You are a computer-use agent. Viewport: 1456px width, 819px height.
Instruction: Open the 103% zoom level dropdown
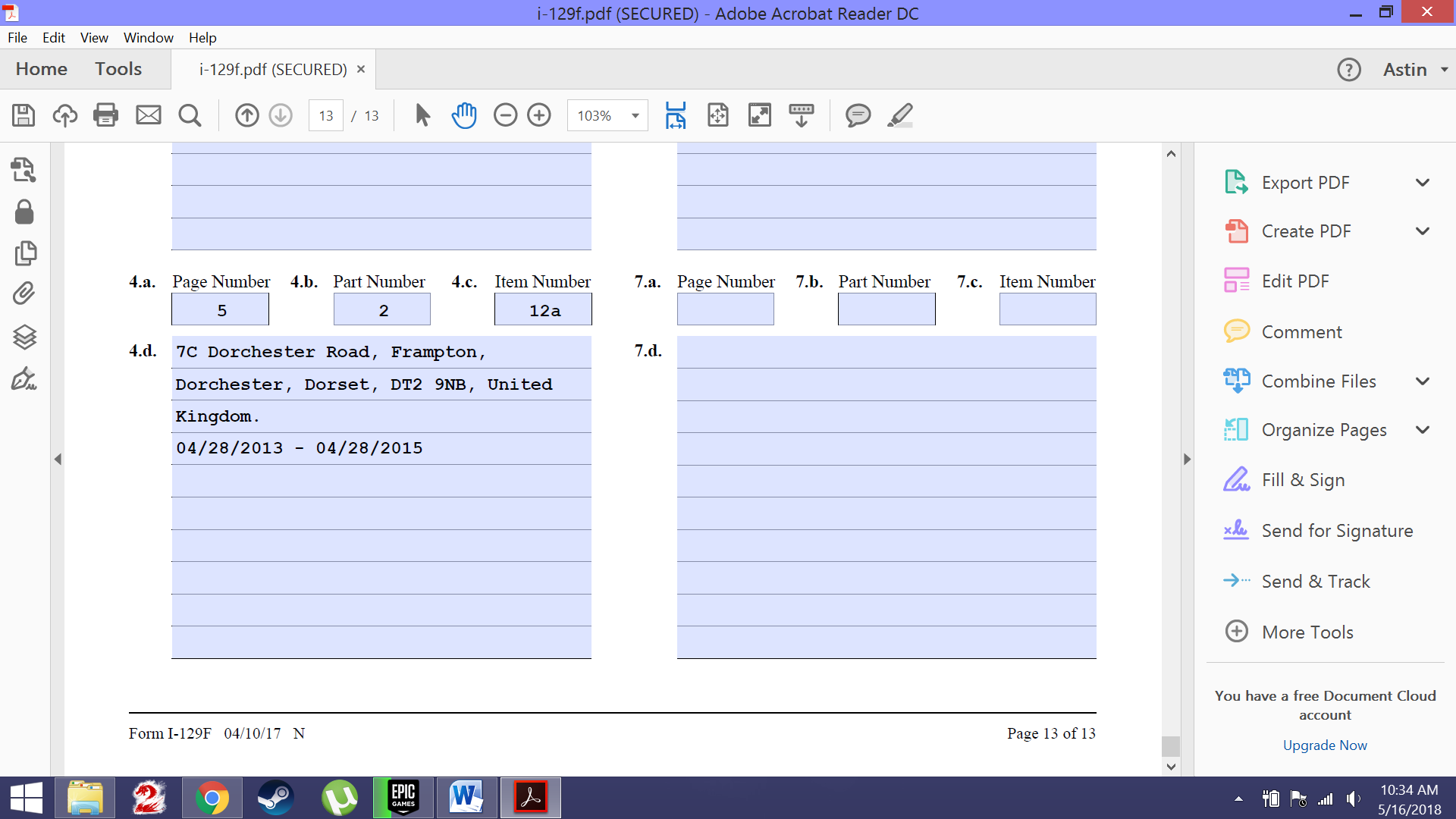[635, 115]
